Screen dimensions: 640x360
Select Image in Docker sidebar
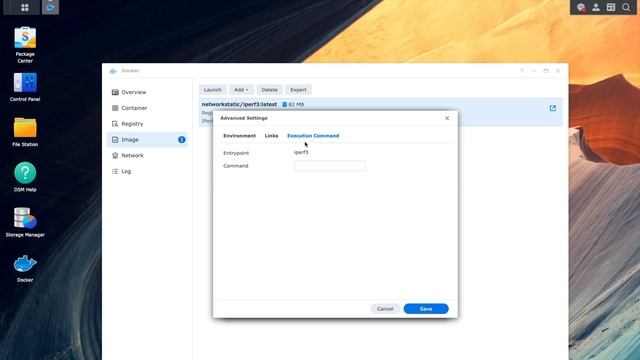point(147,140)
